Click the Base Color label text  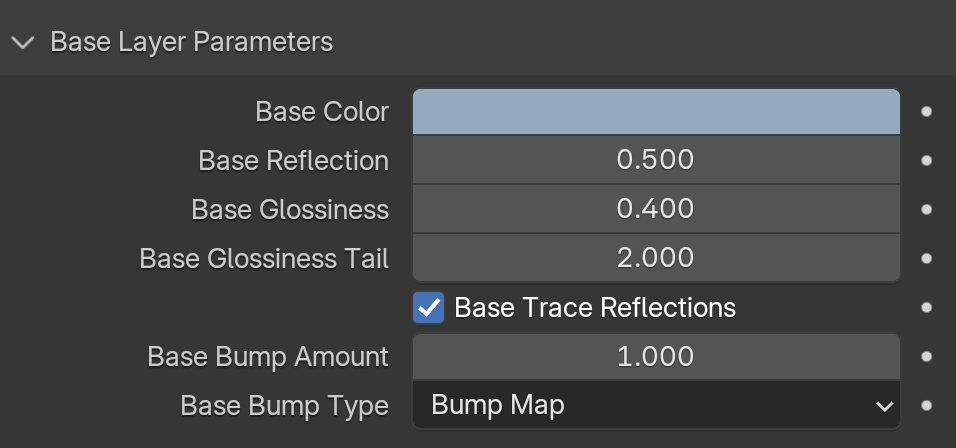pyautogui.click(x=322, y=112)
